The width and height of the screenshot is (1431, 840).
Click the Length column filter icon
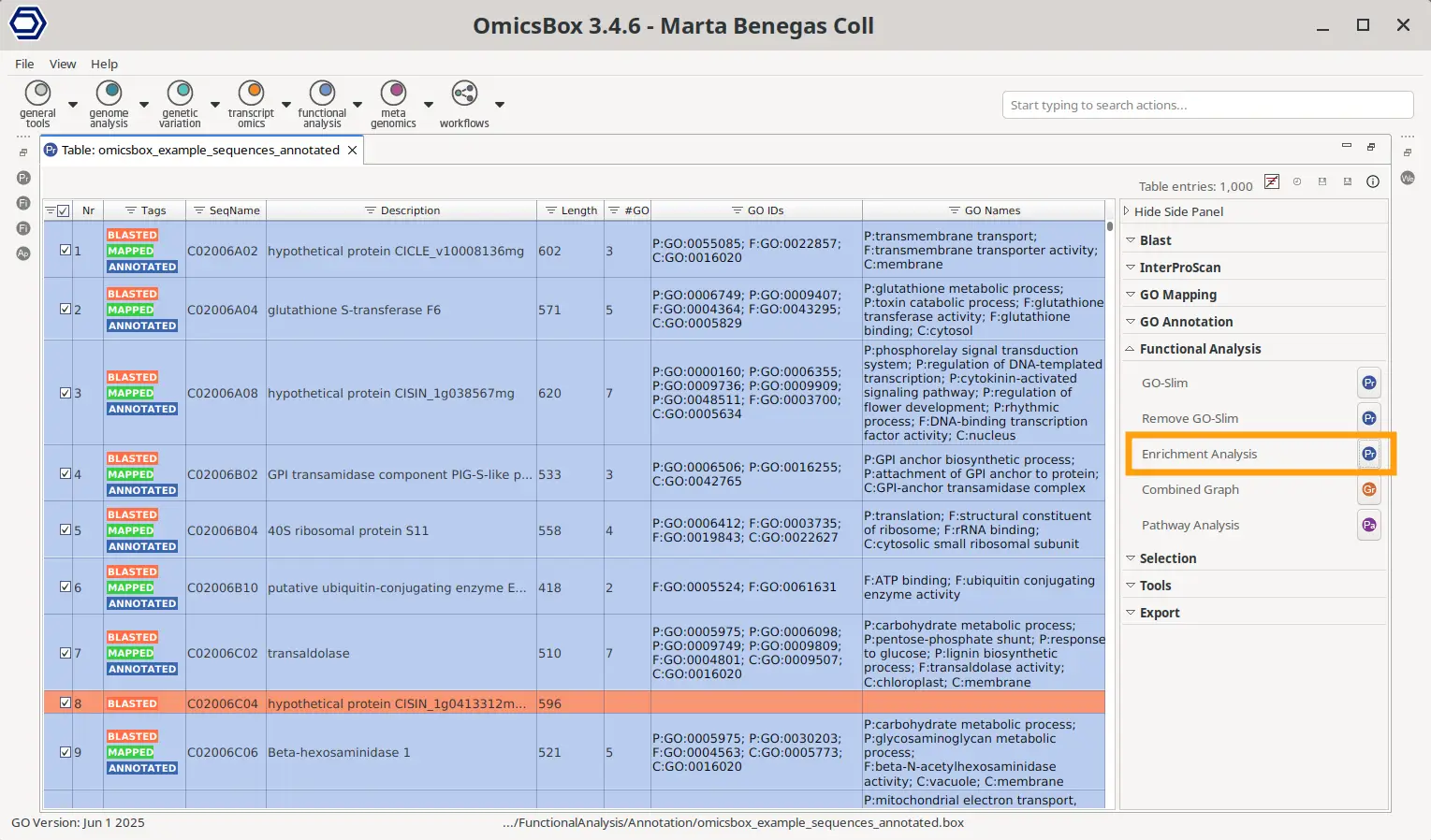(551, 210)
